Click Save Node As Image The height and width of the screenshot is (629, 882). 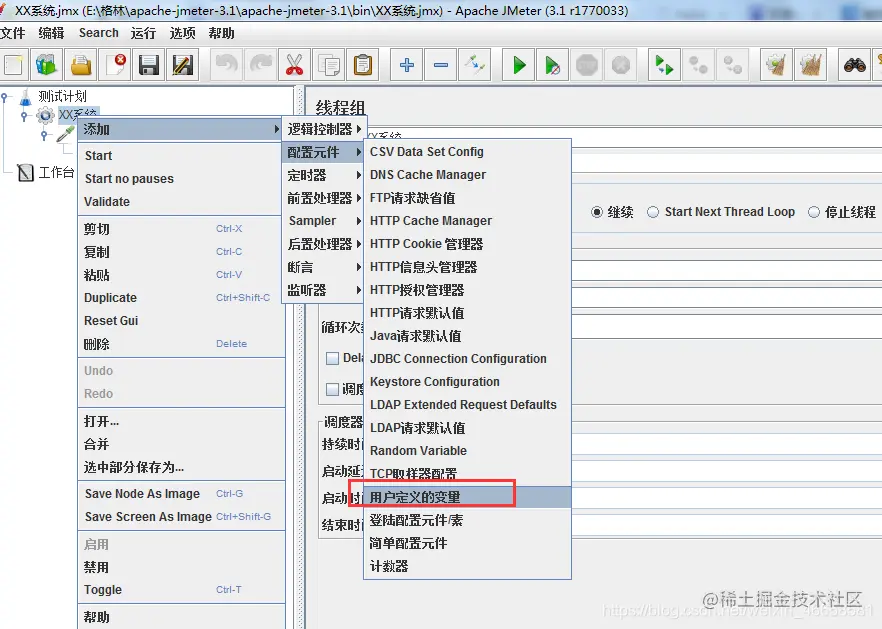pyautogui.click(x=179, y=494)
